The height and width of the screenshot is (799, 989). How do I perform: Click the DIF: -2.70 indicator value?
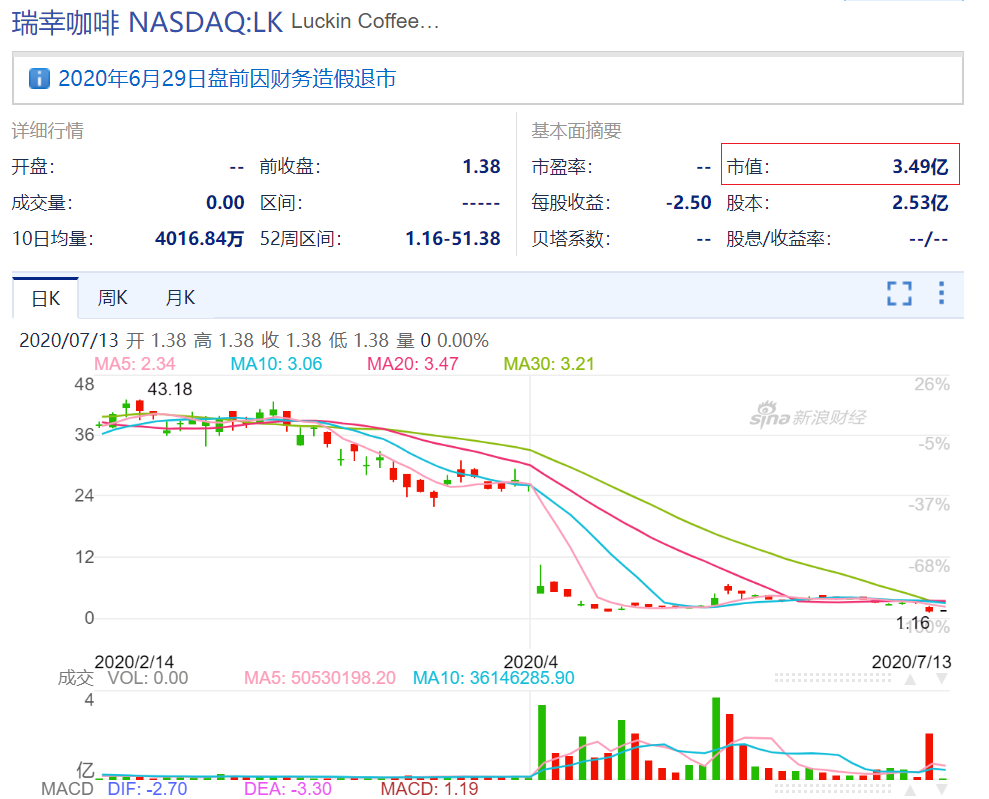(148, 789)
